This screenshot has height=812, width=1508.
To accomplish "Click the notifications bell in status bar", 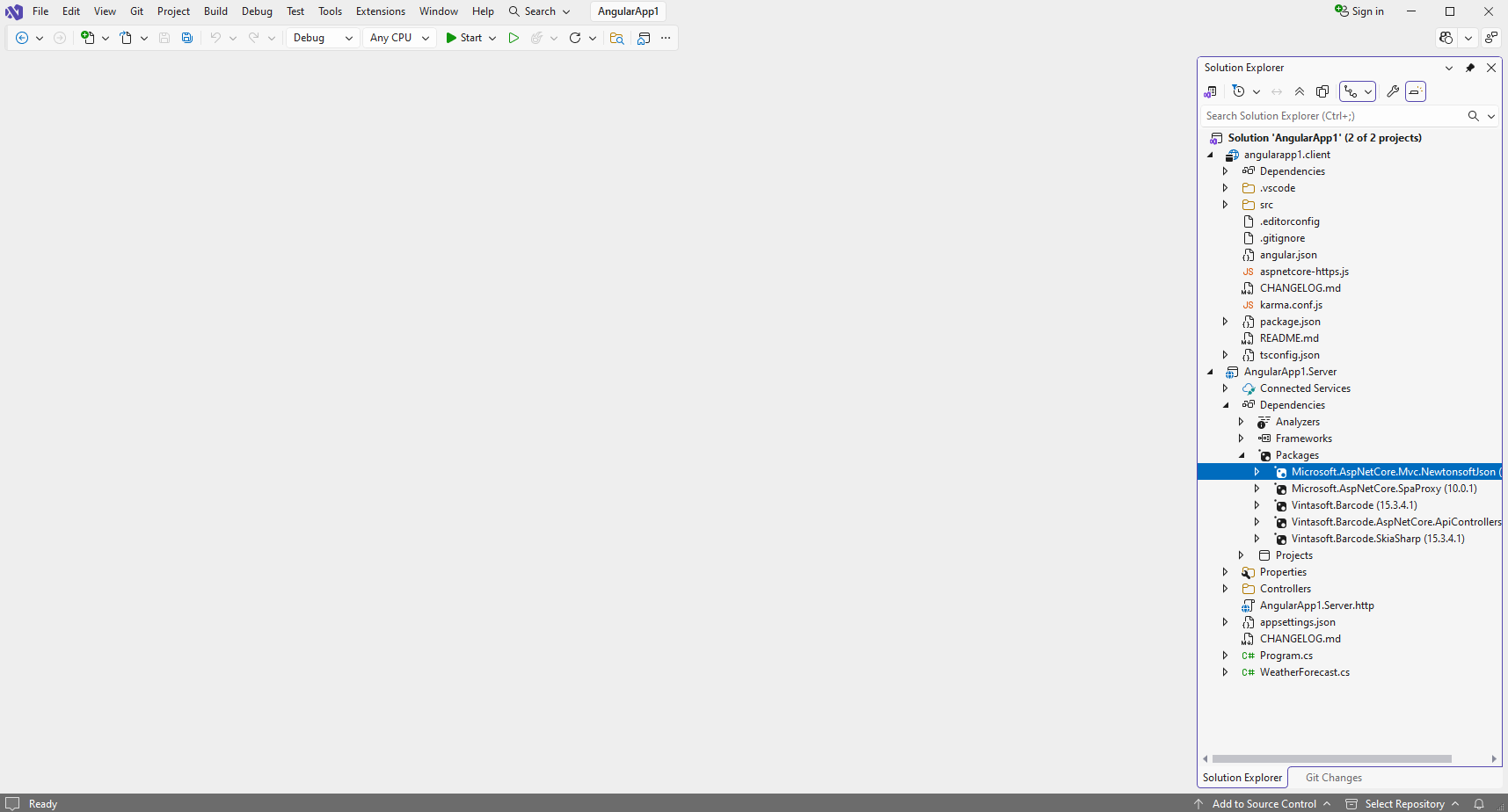I will pos(1479,803).
